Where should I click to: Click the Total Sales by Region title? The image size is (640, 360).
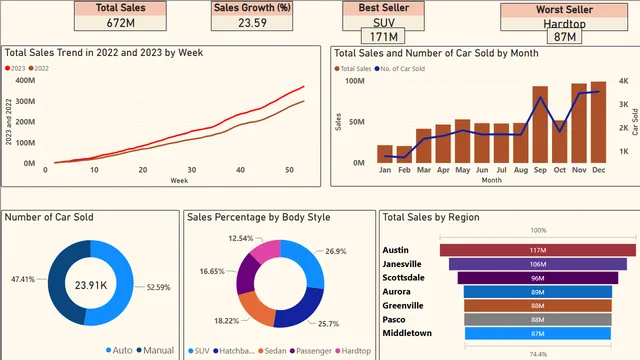431,217
